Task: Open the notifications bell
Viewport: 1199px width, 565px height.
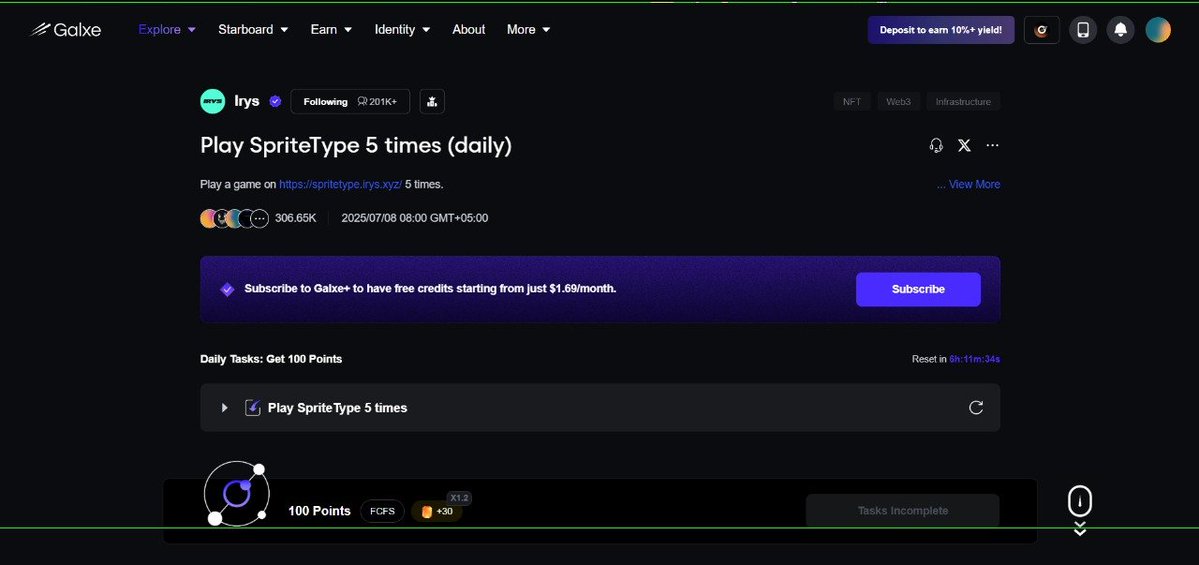Action: (x=1120, y=30)
